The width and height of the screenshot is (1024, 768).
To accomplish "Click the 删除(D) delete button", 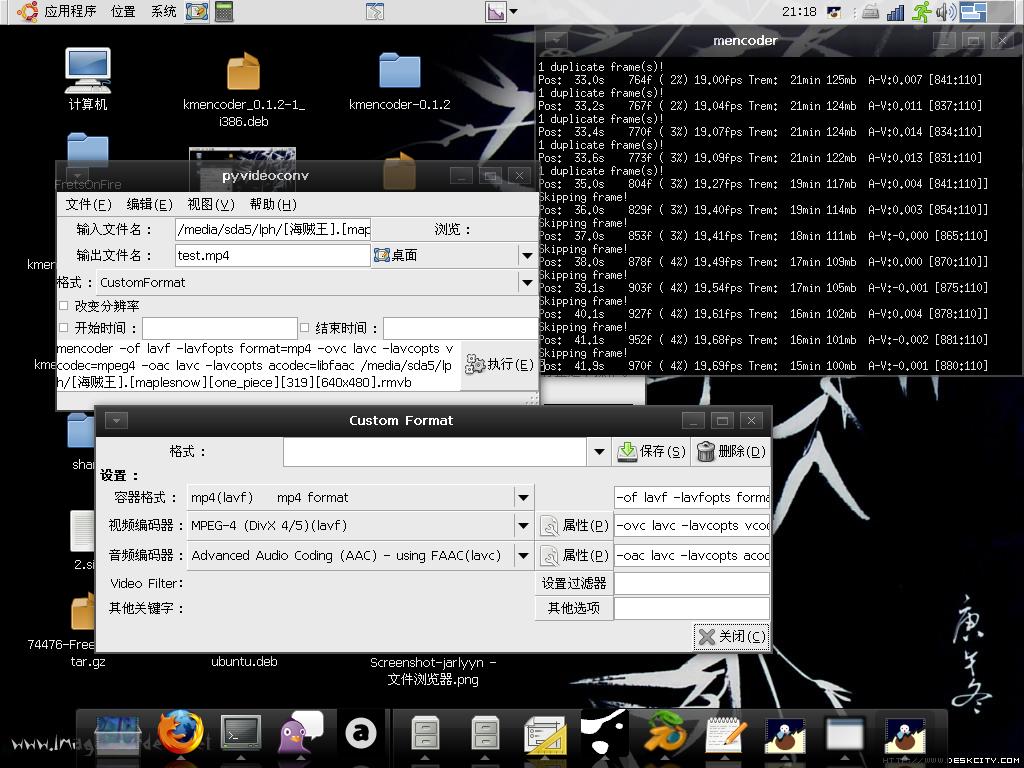I will tap(731, 452).
